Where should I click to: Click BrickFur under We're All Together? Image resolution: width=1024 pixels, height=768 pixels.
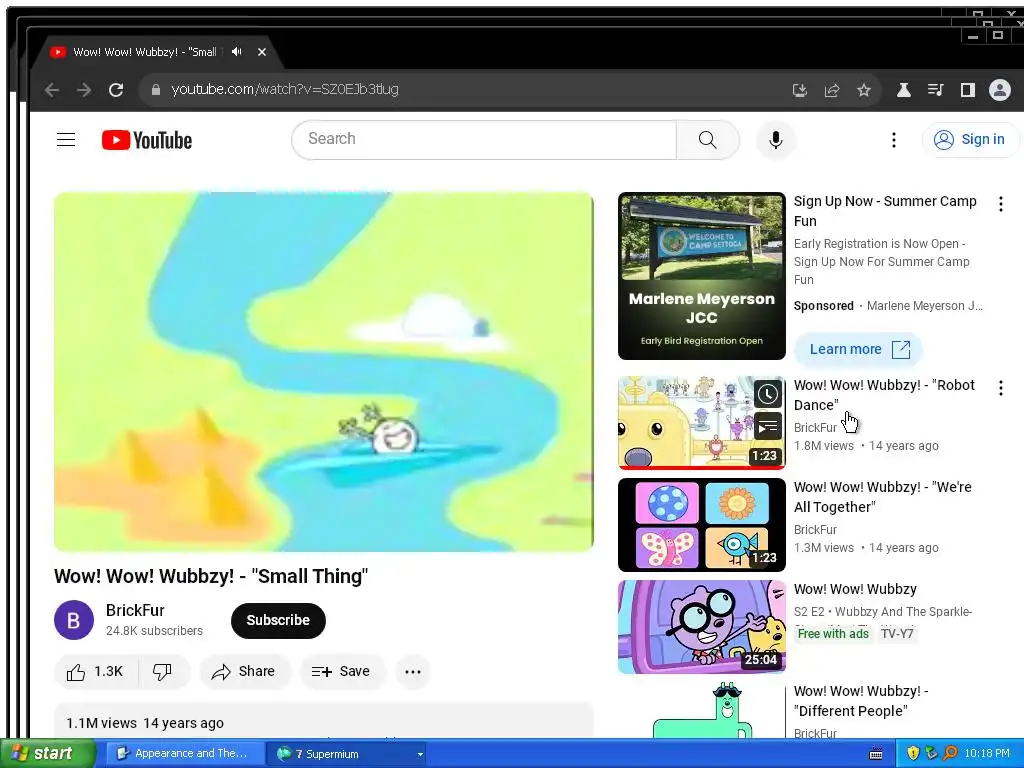[x=815, y=530]
